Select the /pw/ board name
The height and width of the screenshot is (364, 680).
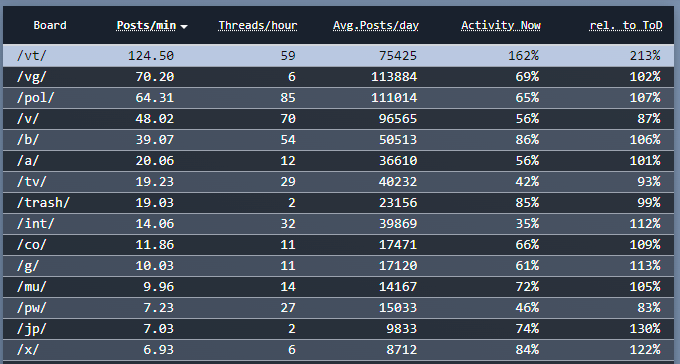[32, 308]
